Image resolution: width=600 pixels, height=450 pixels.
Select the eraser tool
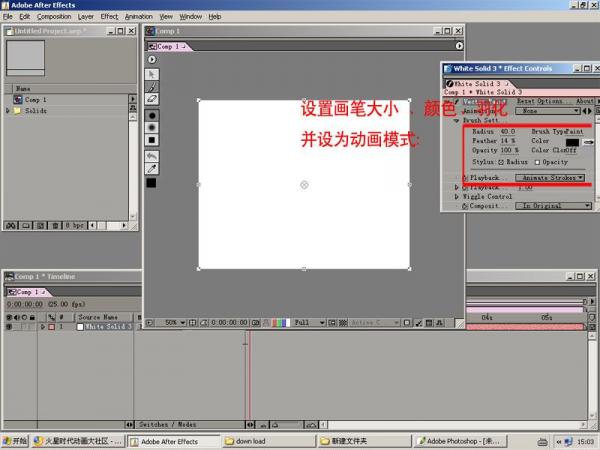(x=152, y=99)
